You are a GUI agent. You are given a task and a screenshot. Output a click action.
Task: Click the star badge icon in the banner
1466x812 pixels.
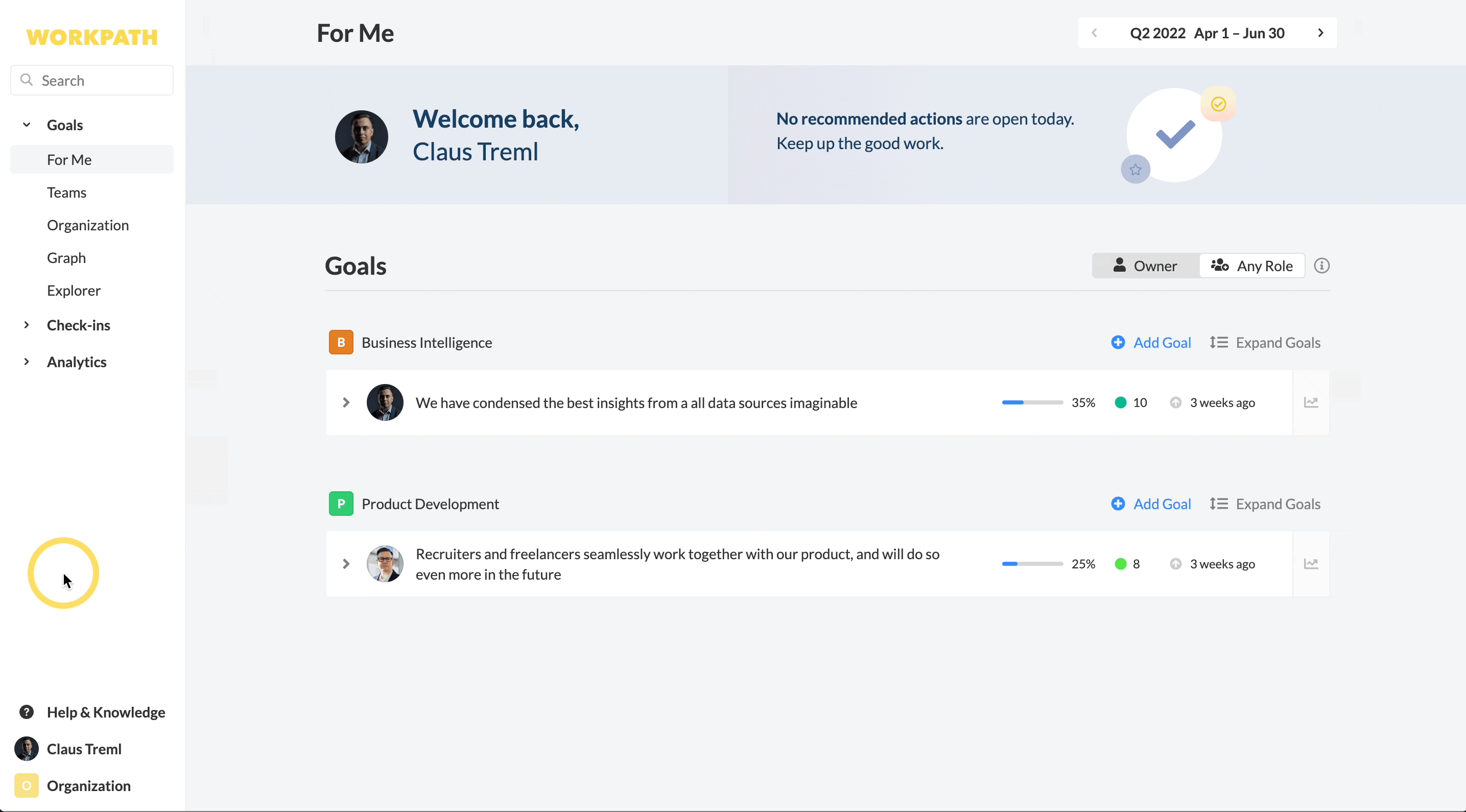coord(1136,170)
